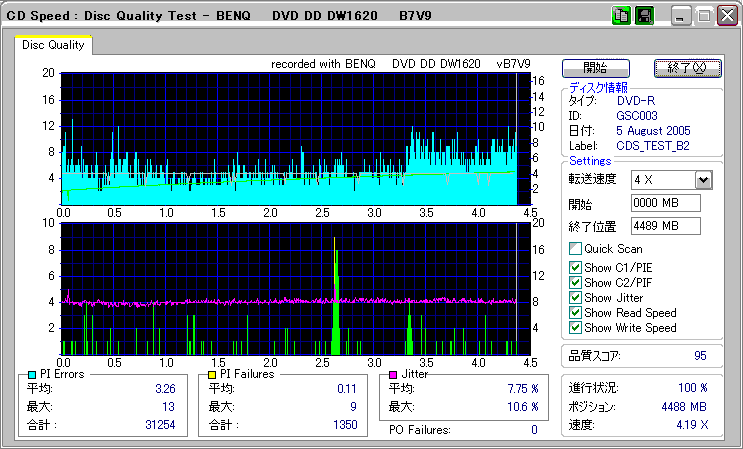The image size is (743, 449).
Task: Click the 終了 exit button
Action: (688, 68)
